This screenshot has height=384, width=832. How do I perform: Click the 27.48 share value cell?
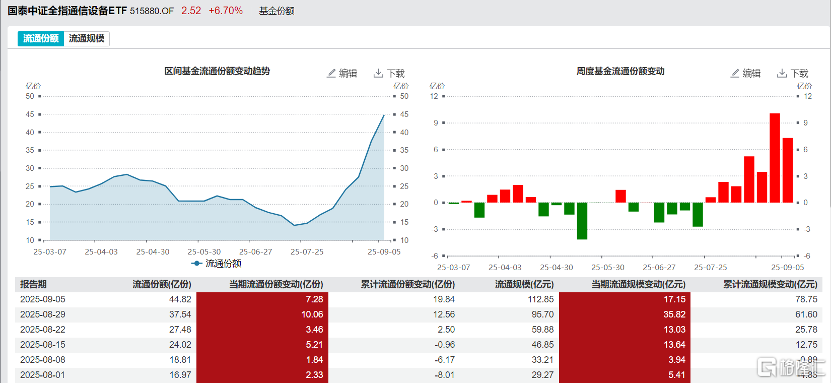(180, 329)
